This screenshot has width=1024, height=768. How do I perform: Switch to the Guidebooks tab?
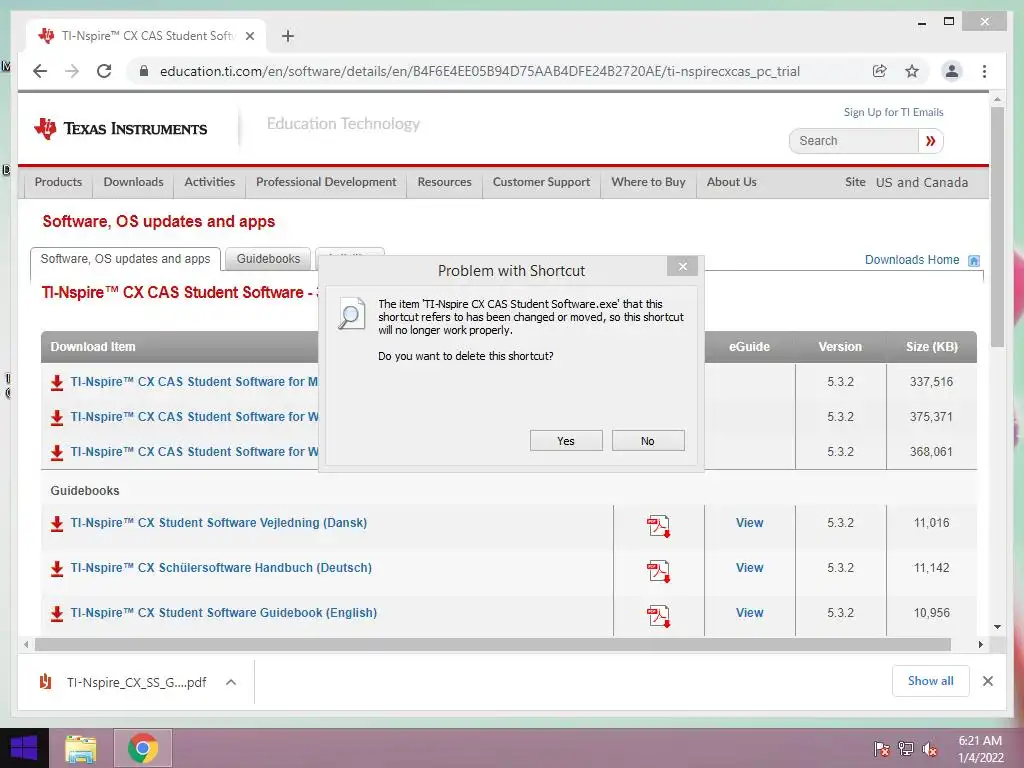[268, 259]
